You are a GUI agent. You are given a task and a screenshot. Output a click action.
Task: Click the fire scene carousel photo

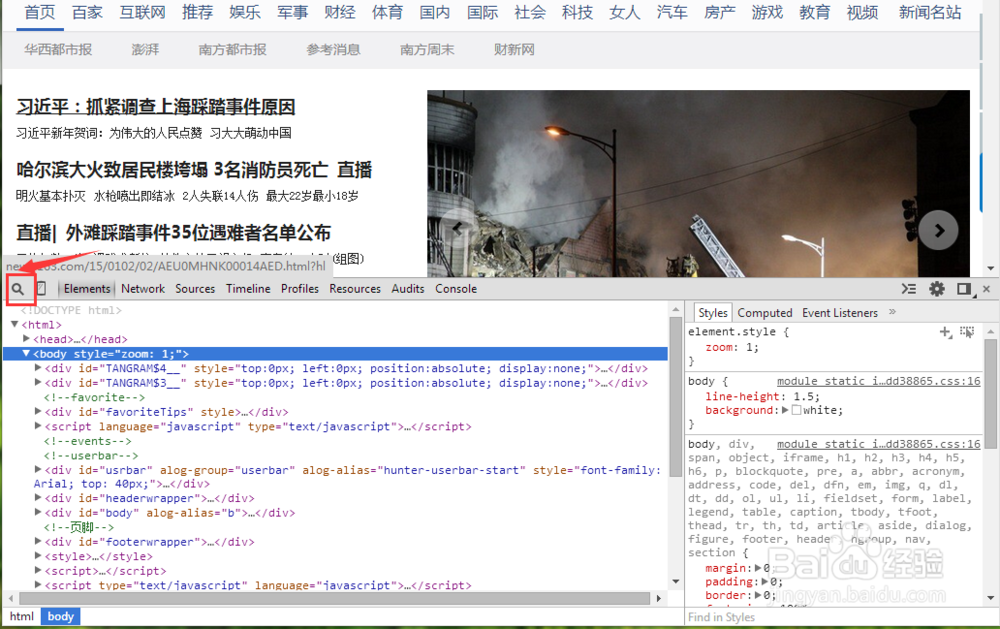click(698, 184)
